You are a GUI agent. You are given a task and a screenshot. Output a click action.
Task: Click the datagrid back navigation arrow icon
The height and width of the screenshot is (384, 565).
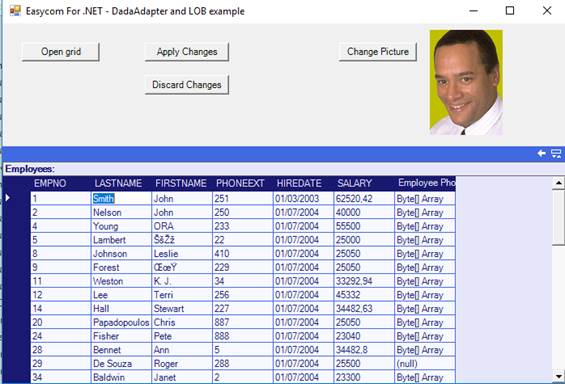point(541,153)
